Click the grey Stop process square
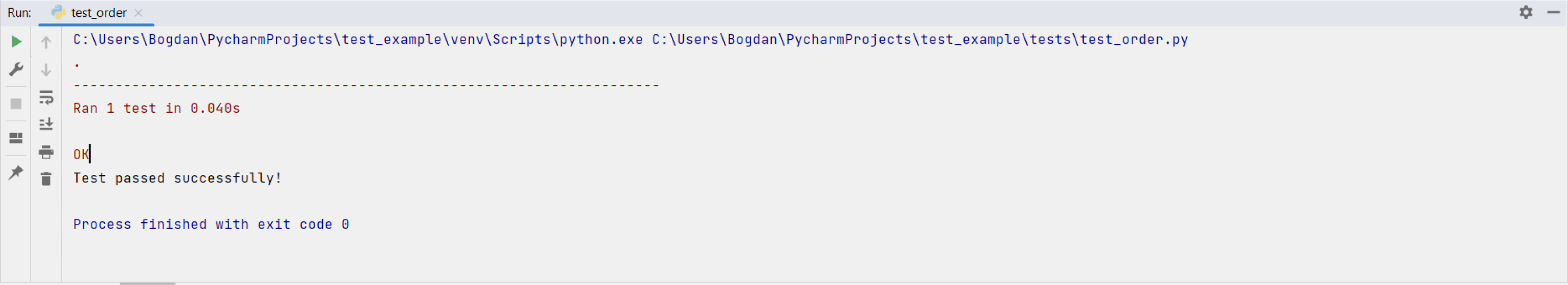The image size is (1568, 285). [x=16, y=103]
